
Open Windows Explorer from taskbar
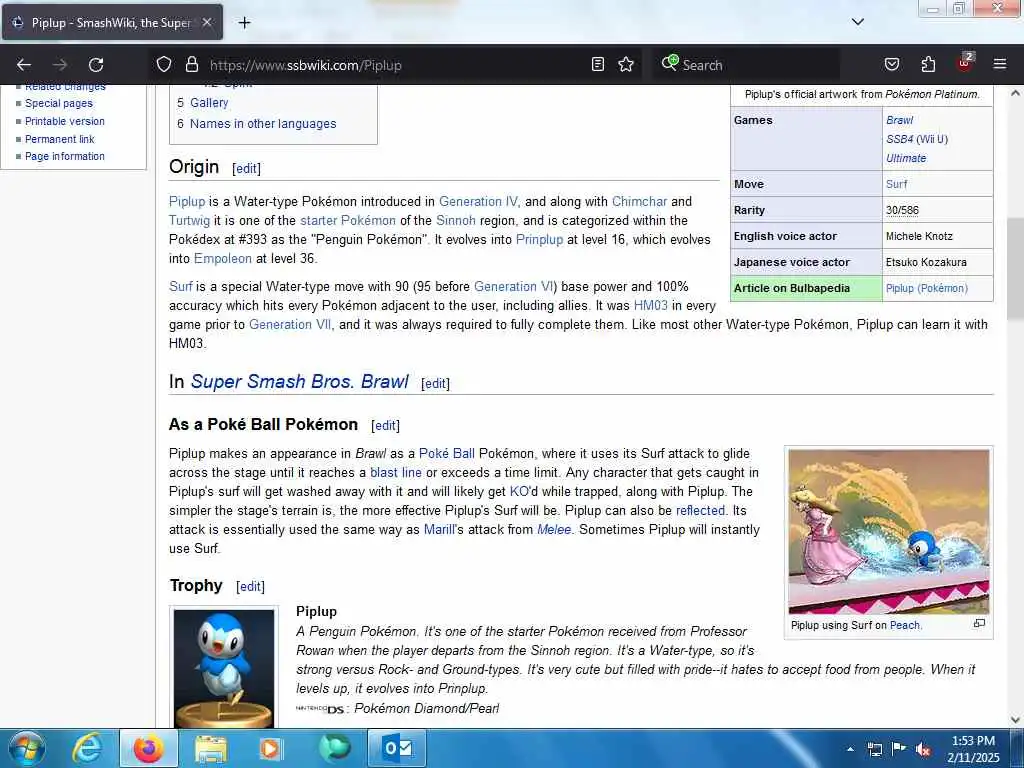click(210, 748)
